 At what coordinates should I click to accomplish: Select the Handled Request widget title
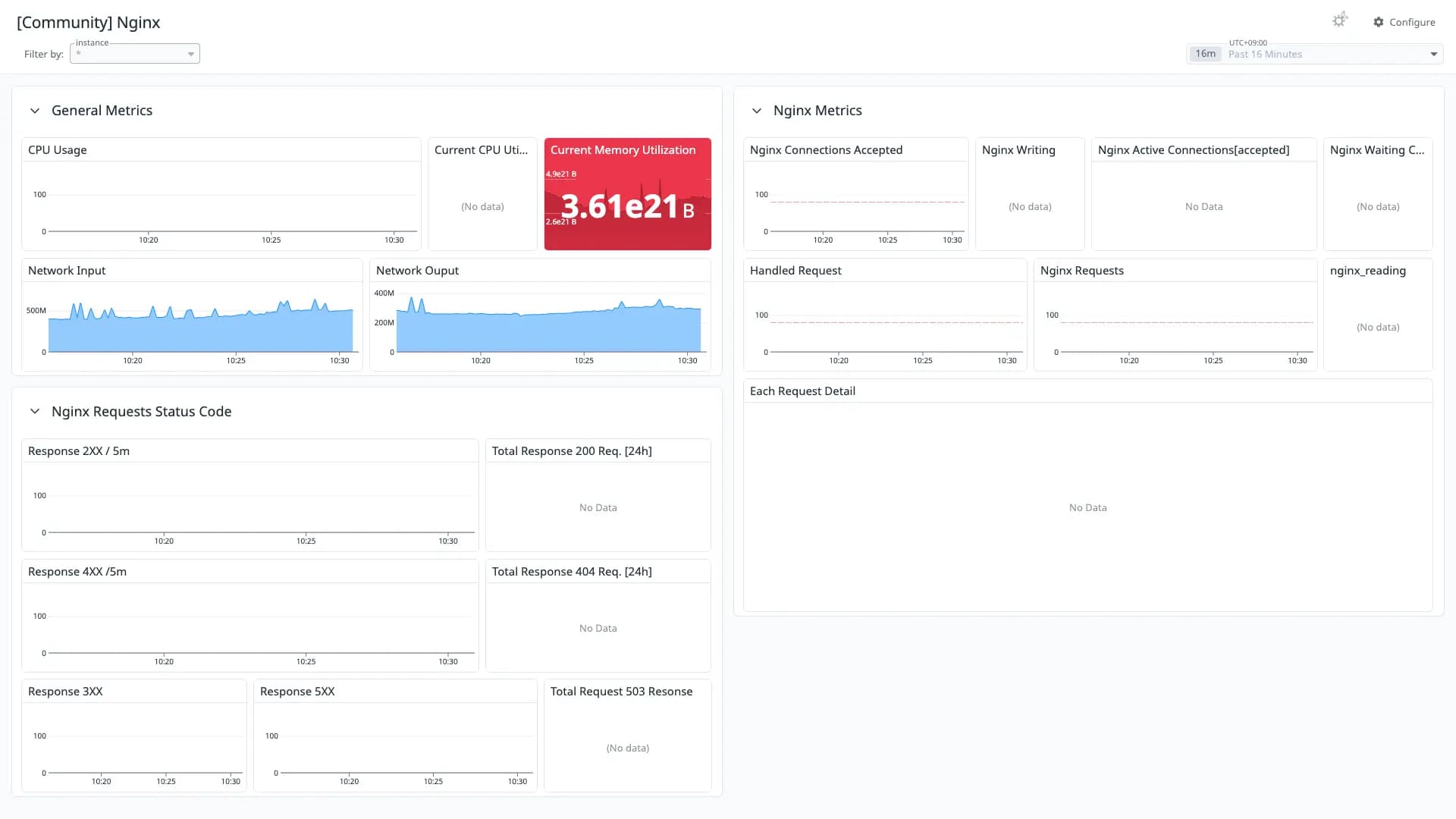(795, 271)
